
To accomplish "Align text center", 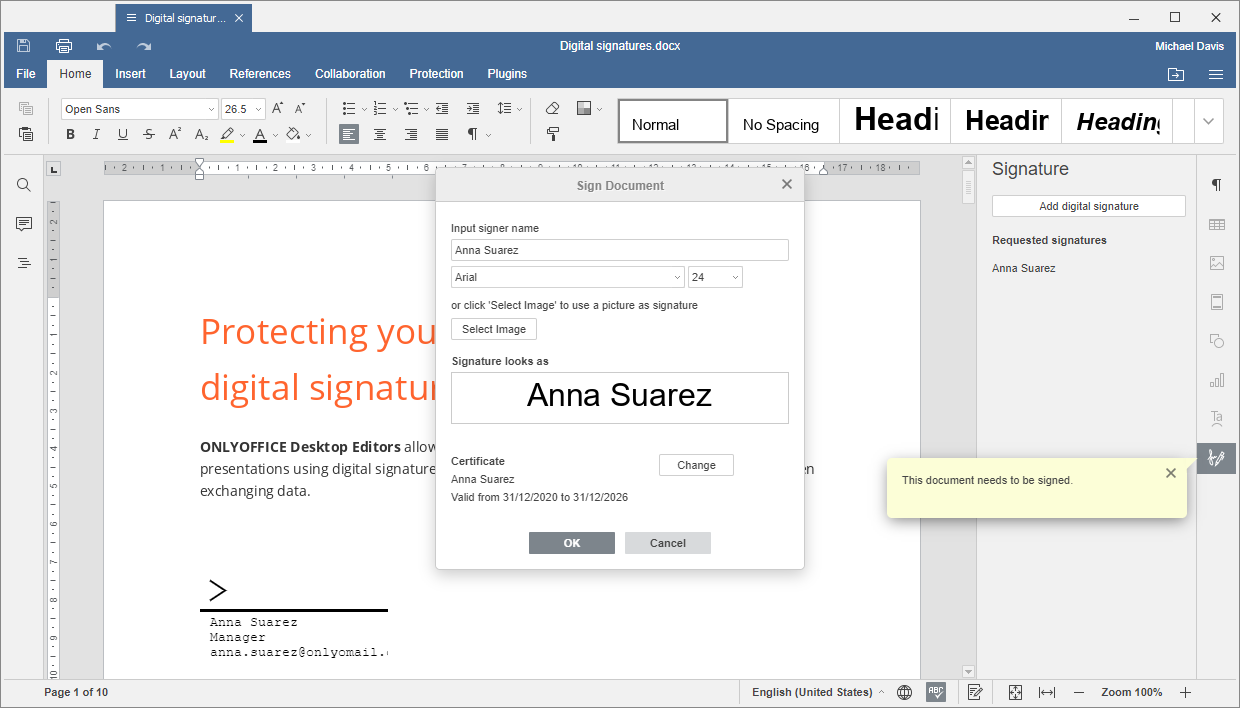I will click(380, 134).
